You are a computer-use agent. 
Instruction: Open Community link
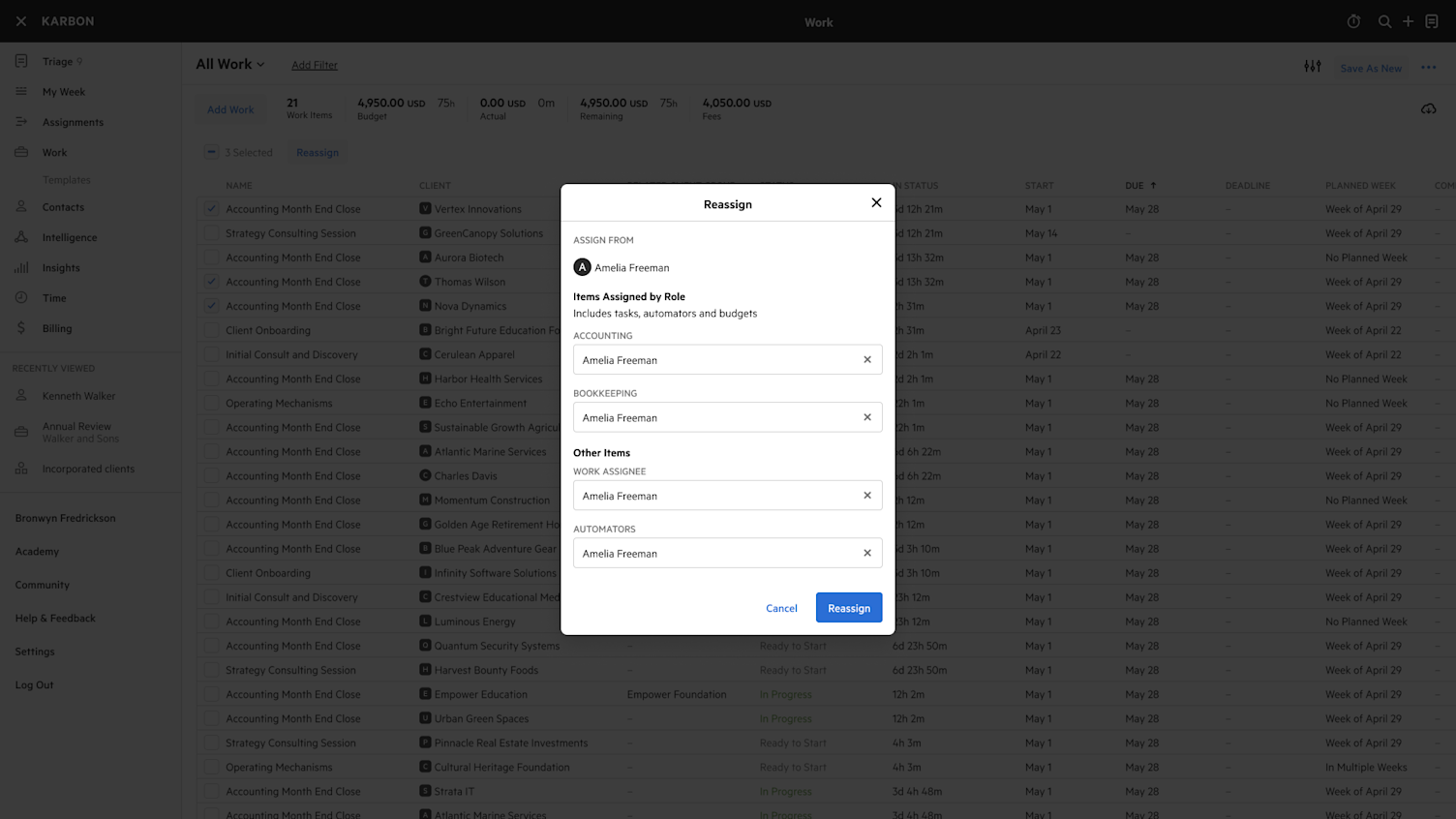pos(42,585)
